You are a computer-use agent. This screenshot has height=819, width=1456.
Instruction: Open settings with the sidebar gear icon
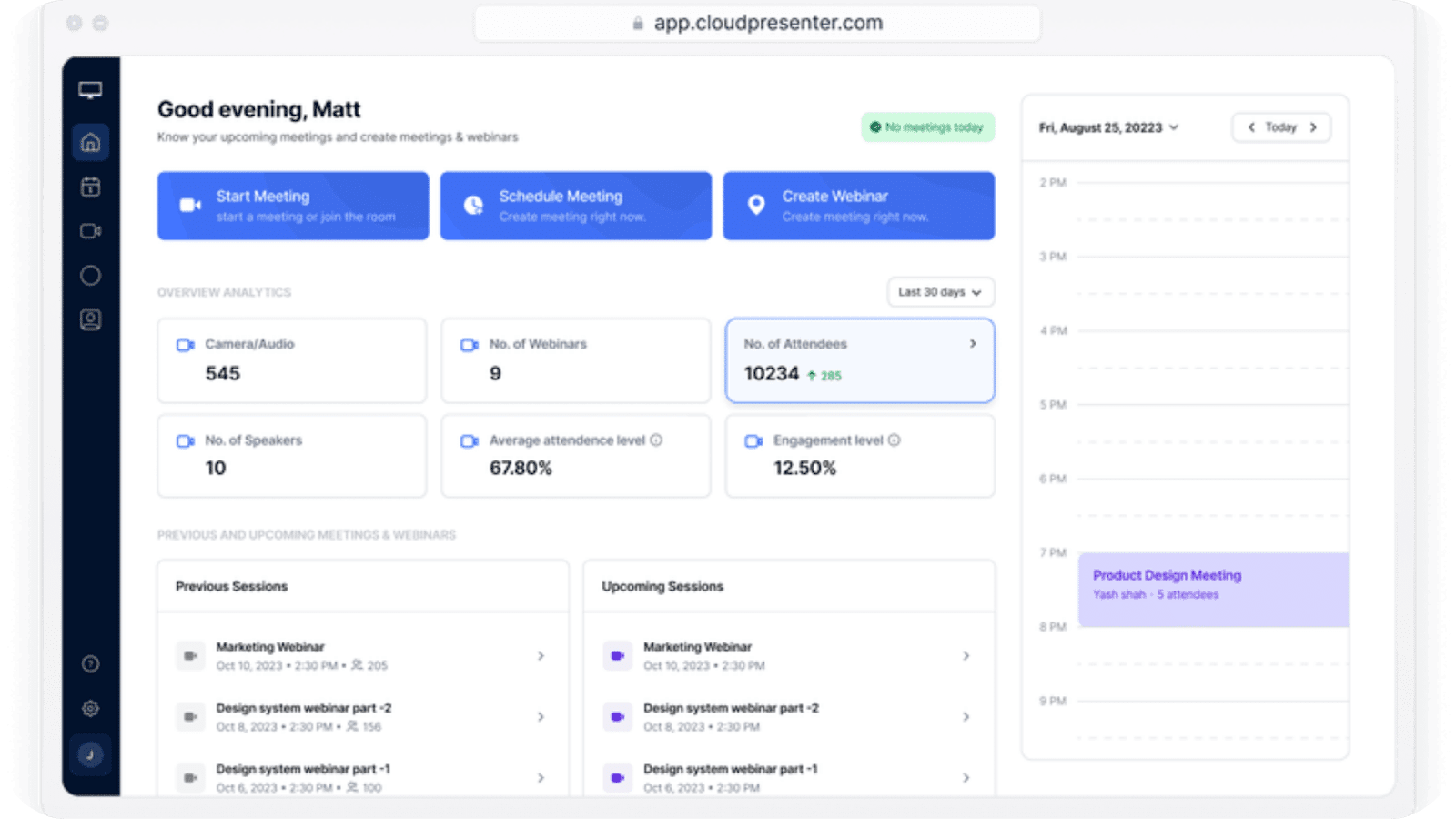click(x=90, y=708)
